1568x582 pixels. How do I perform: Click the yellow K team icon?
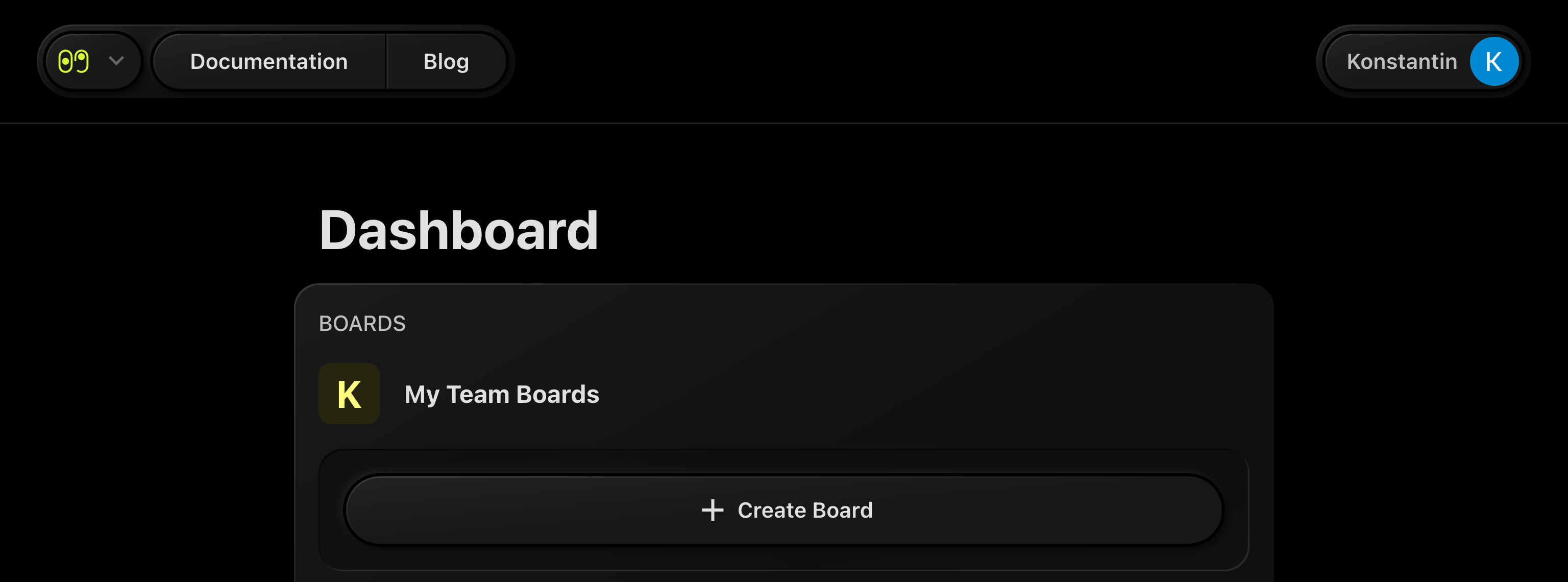click(x=350, y=394)
